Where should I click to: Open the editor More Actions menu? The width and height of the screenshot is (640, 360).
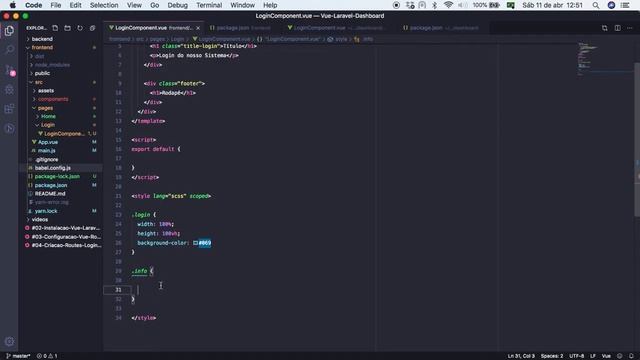[x=630, y=28]
